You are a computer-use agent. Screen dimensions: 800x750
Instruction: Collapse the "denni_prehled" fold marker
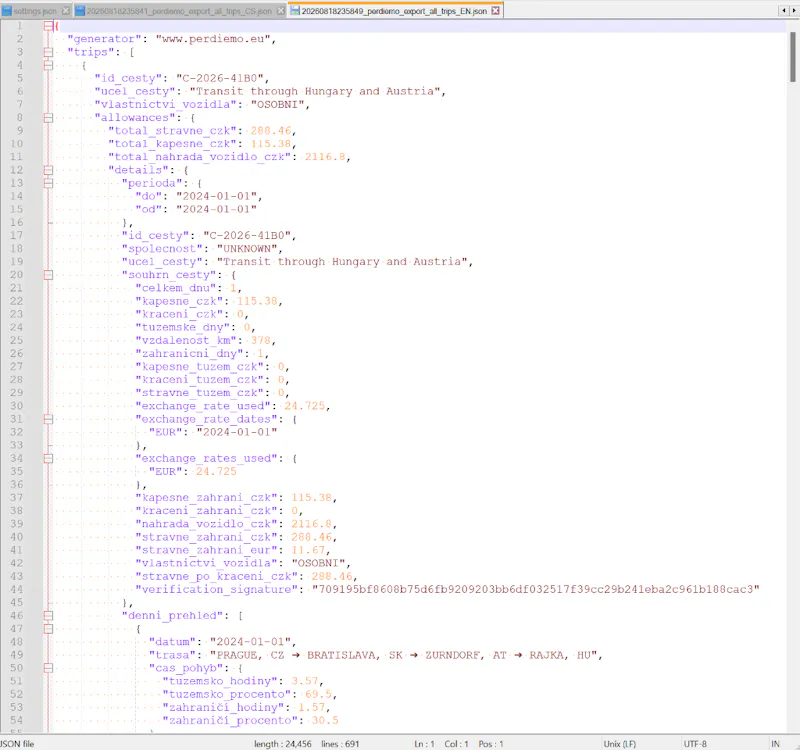point(48,616)
